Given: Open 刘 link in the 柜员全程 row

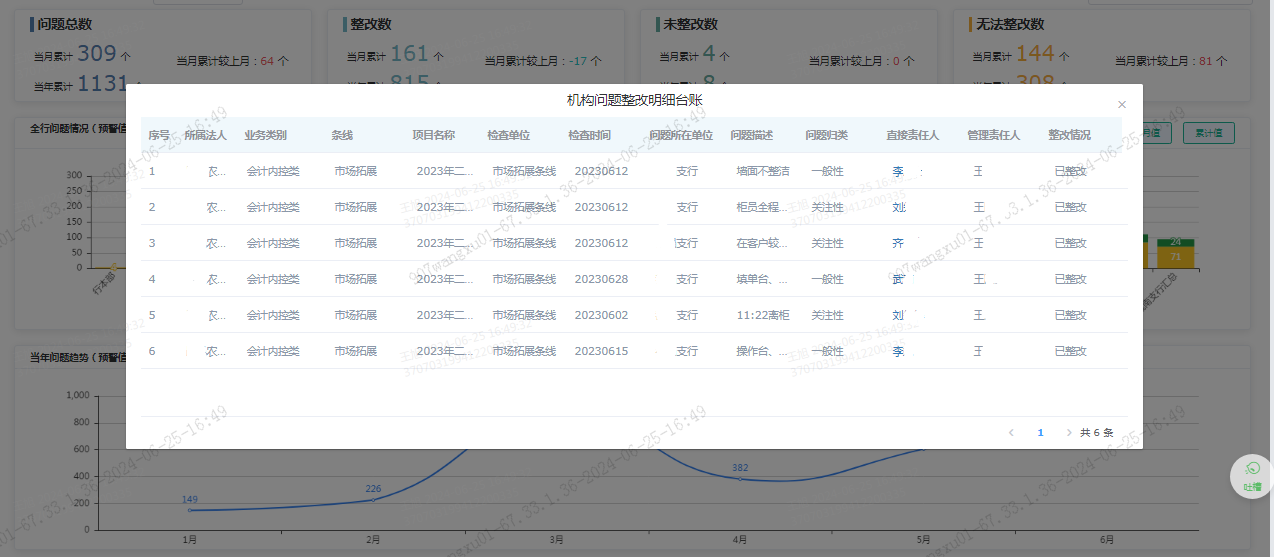Looking at the screenshot, I should (898, 207).
